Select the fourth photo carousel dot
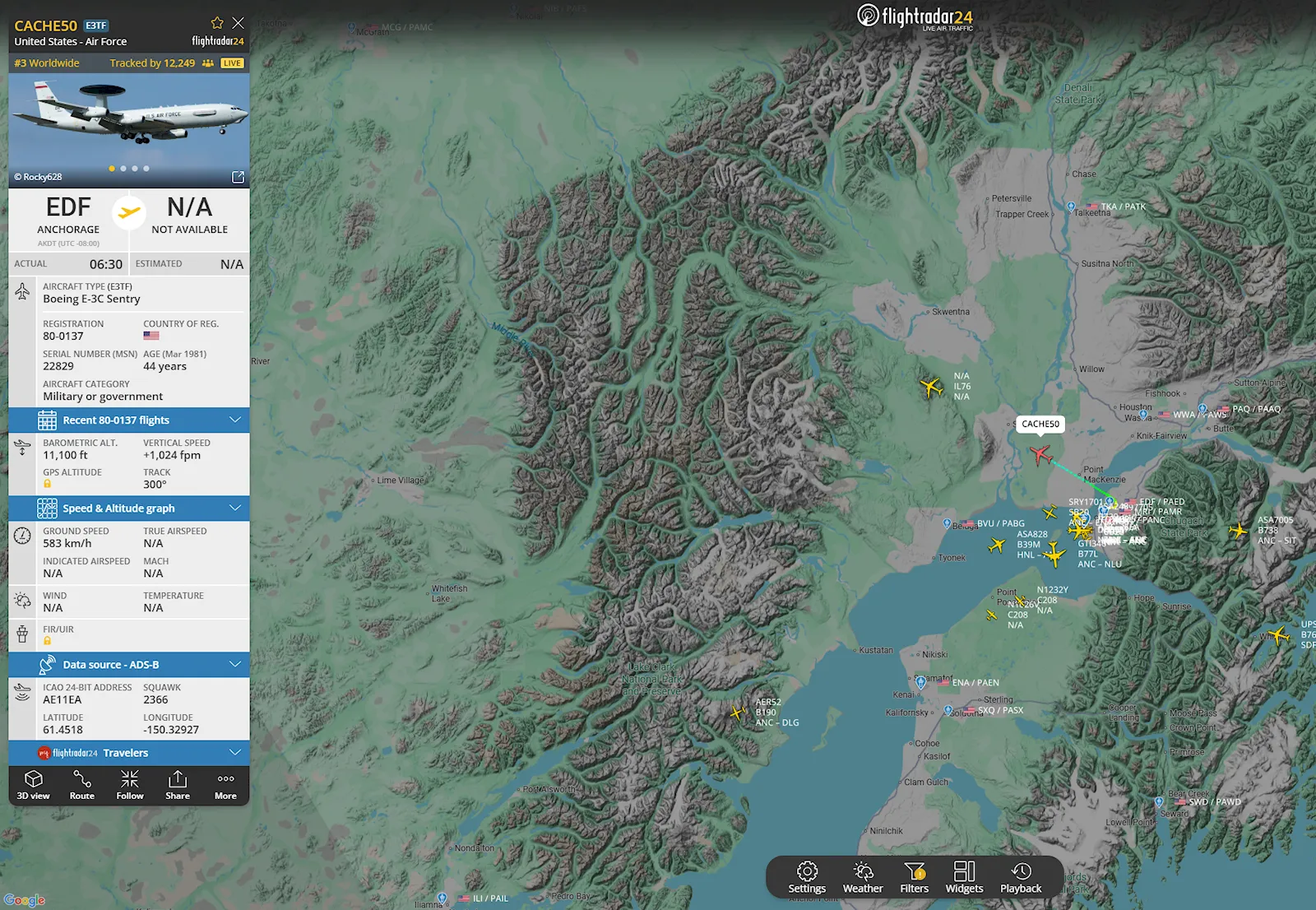 (x=146, y=169)
